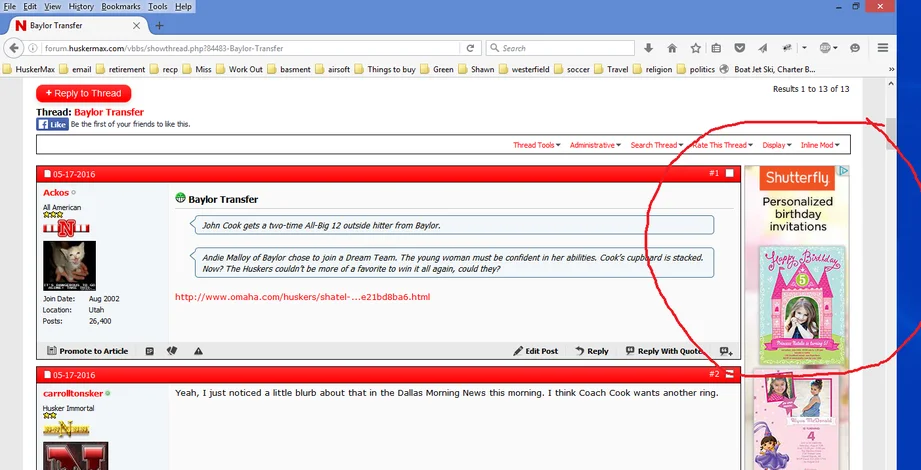The height and width of the screenshot is (470, 921).
Task: Click carrolltonsker's red N avatar
Action: tap(76, 456)
